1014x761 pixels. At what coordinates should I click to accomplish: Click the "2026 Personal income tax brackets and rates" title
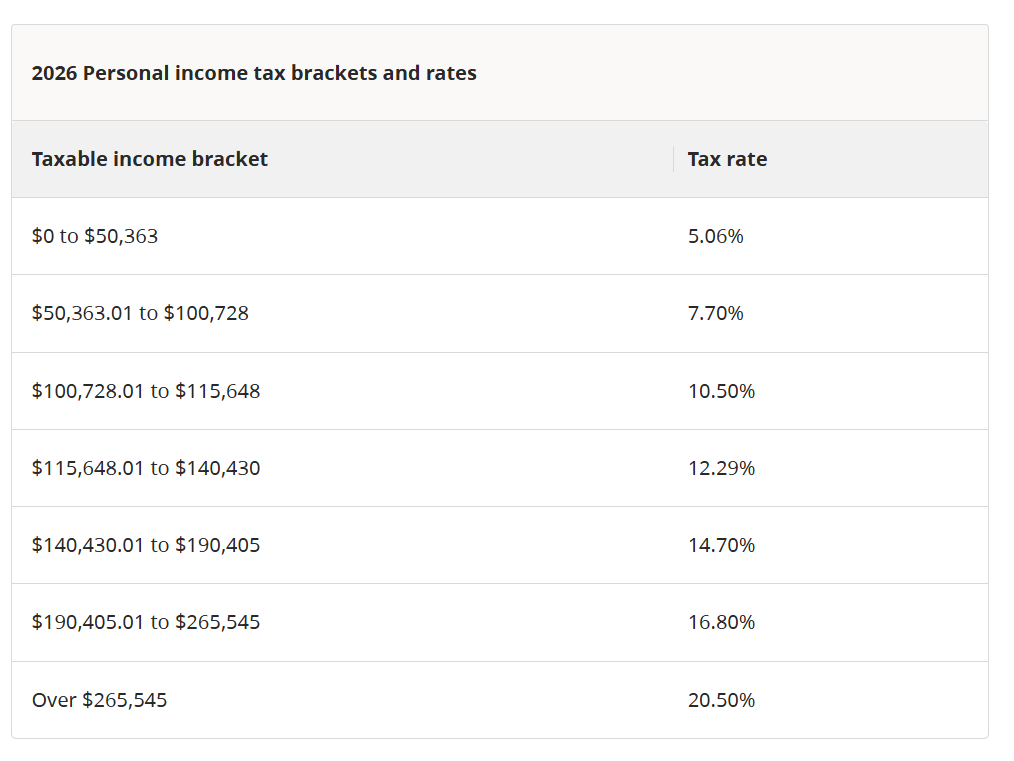[254, 73]
